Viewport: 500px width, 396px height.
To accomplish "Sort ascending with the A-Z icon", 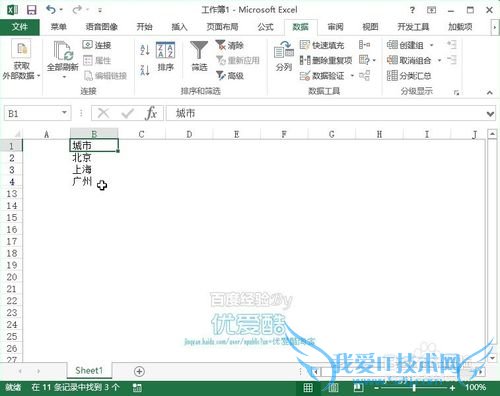I will [145, 50].
